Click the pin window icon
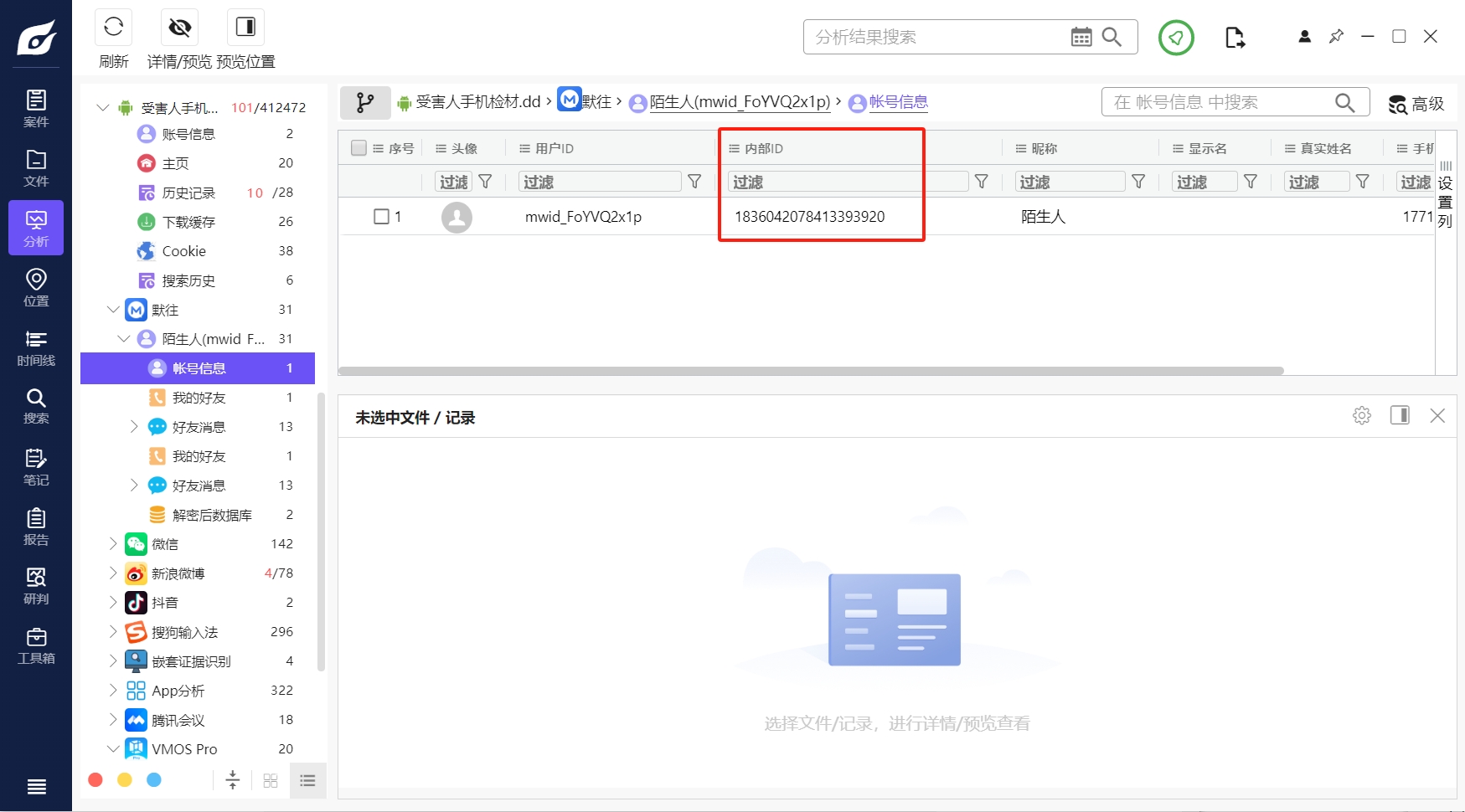1465x812 pixels. (1336, 37)
